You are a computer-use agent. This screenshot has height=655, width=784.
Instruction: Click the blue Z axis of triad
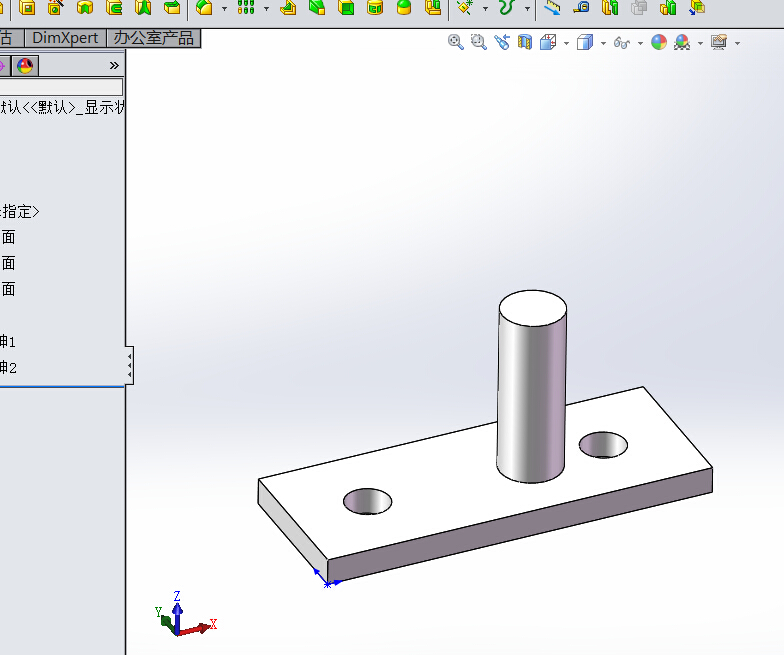(x=177, y=611)
